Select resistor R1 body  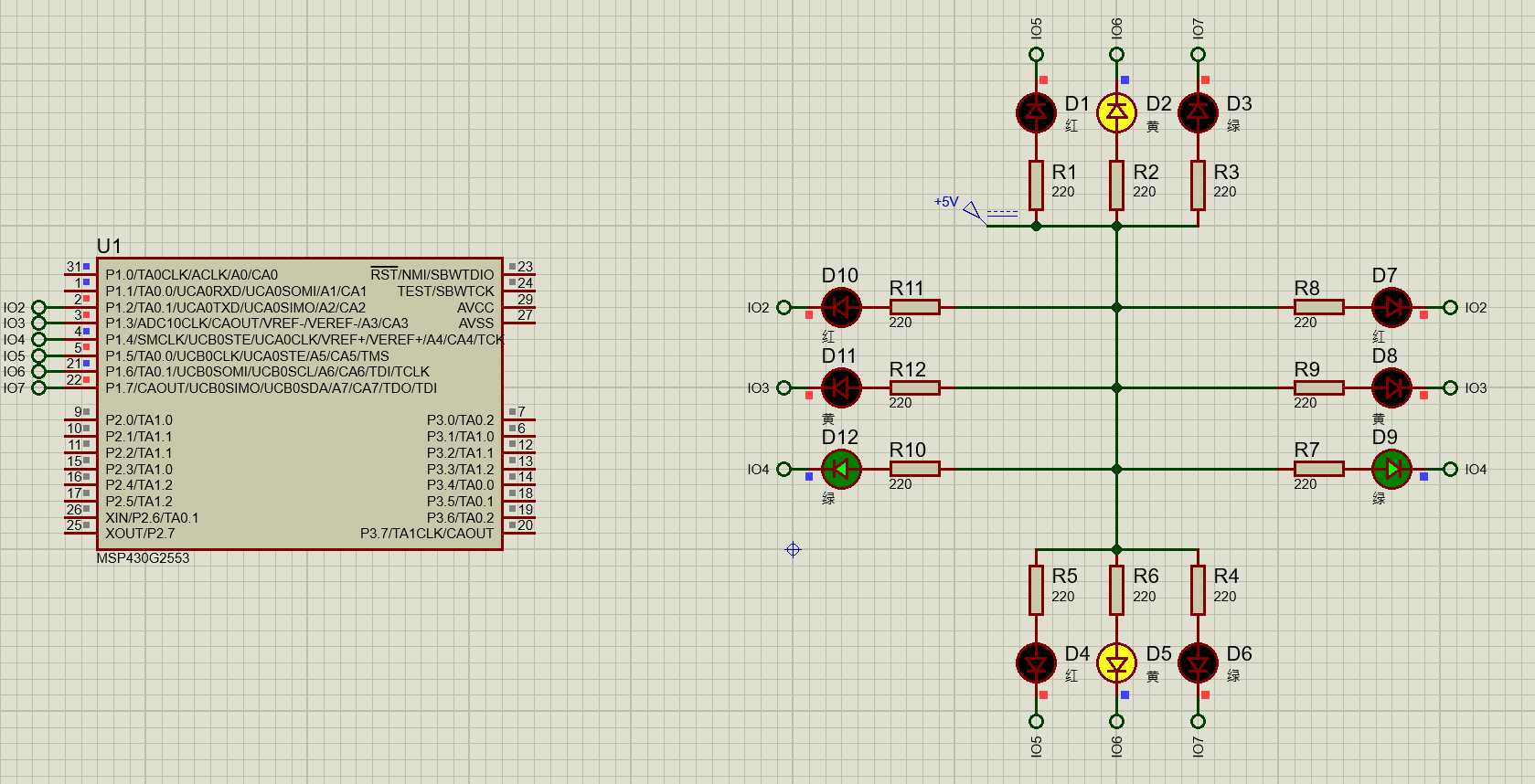pos(1036,185)
